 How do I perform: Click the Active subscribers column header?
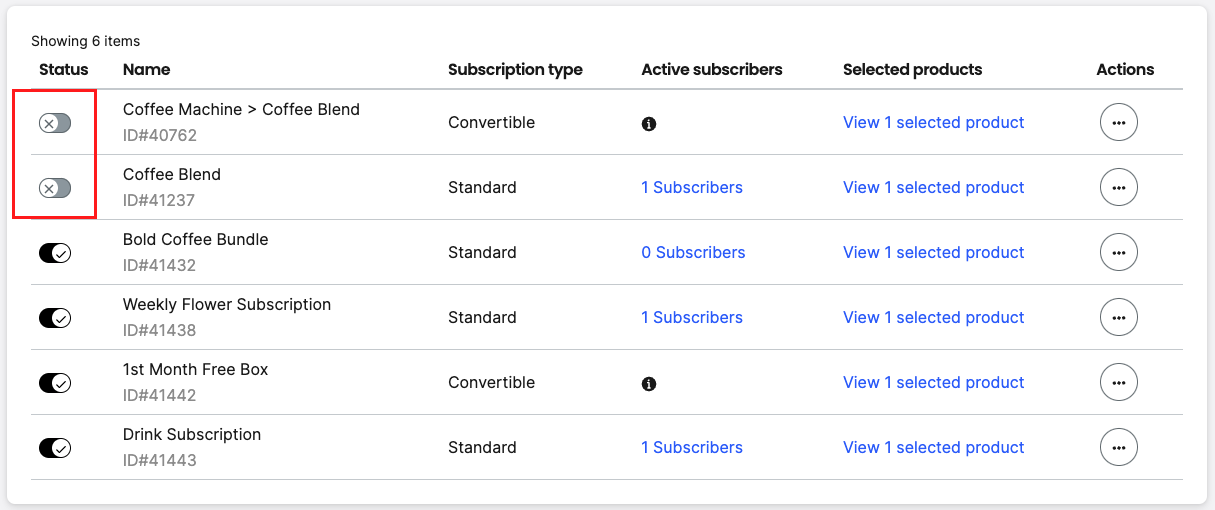coord(712,69)
